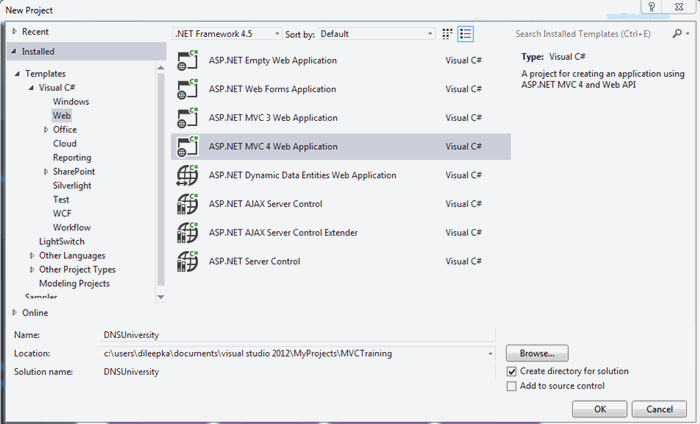Click the ASP.NET Server Control icon

188,261
